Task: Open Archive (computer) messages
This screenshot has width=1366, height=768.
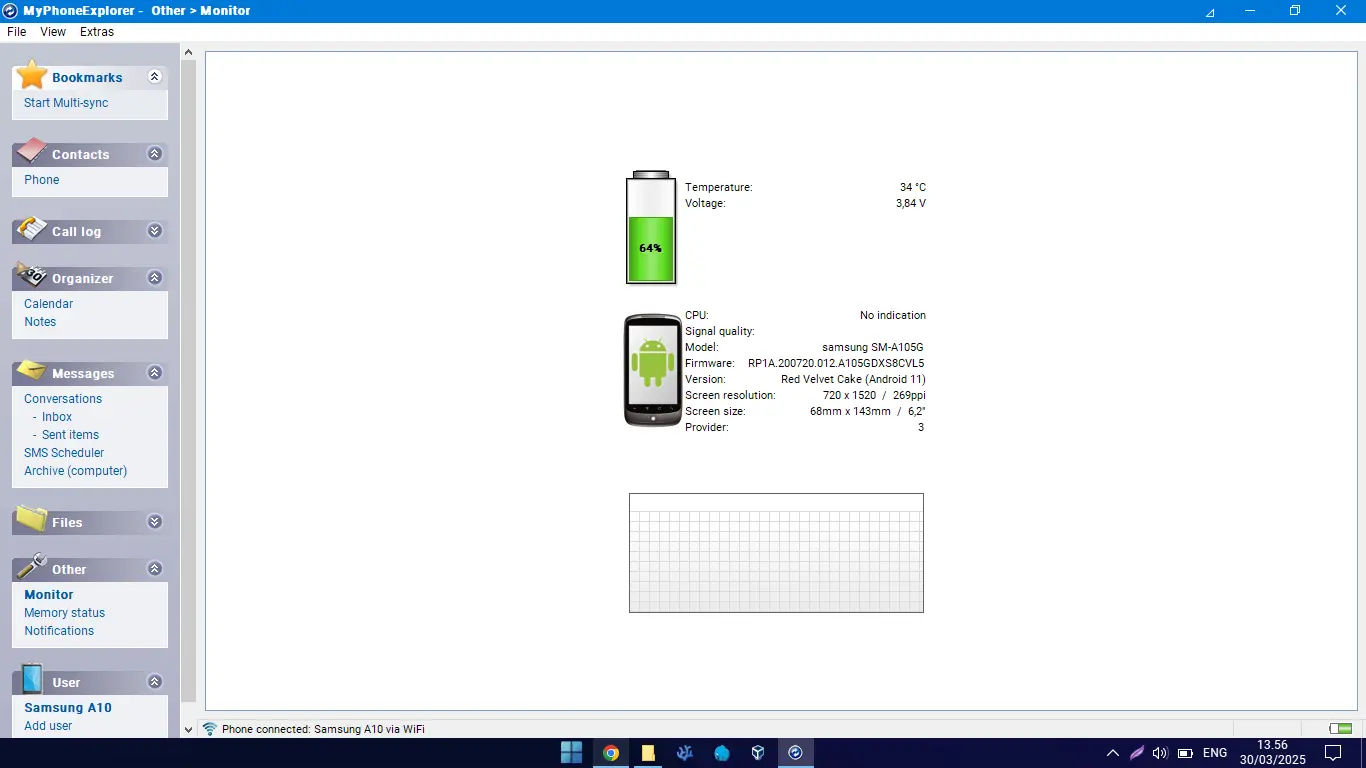Action: [x=76, y=471]
